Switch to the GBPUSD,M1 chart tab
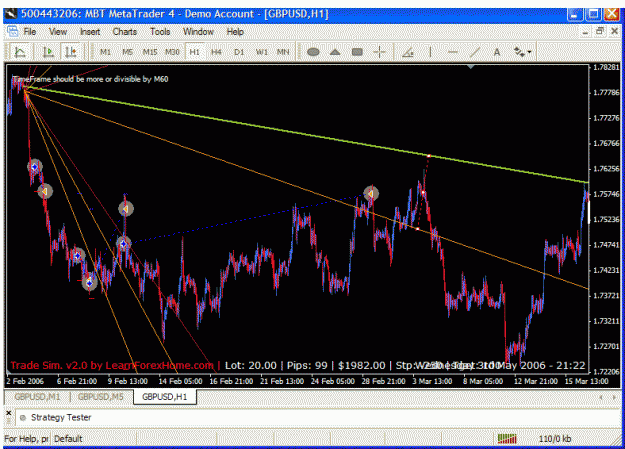This screenshot has height=449, width=625. [37, 397]
